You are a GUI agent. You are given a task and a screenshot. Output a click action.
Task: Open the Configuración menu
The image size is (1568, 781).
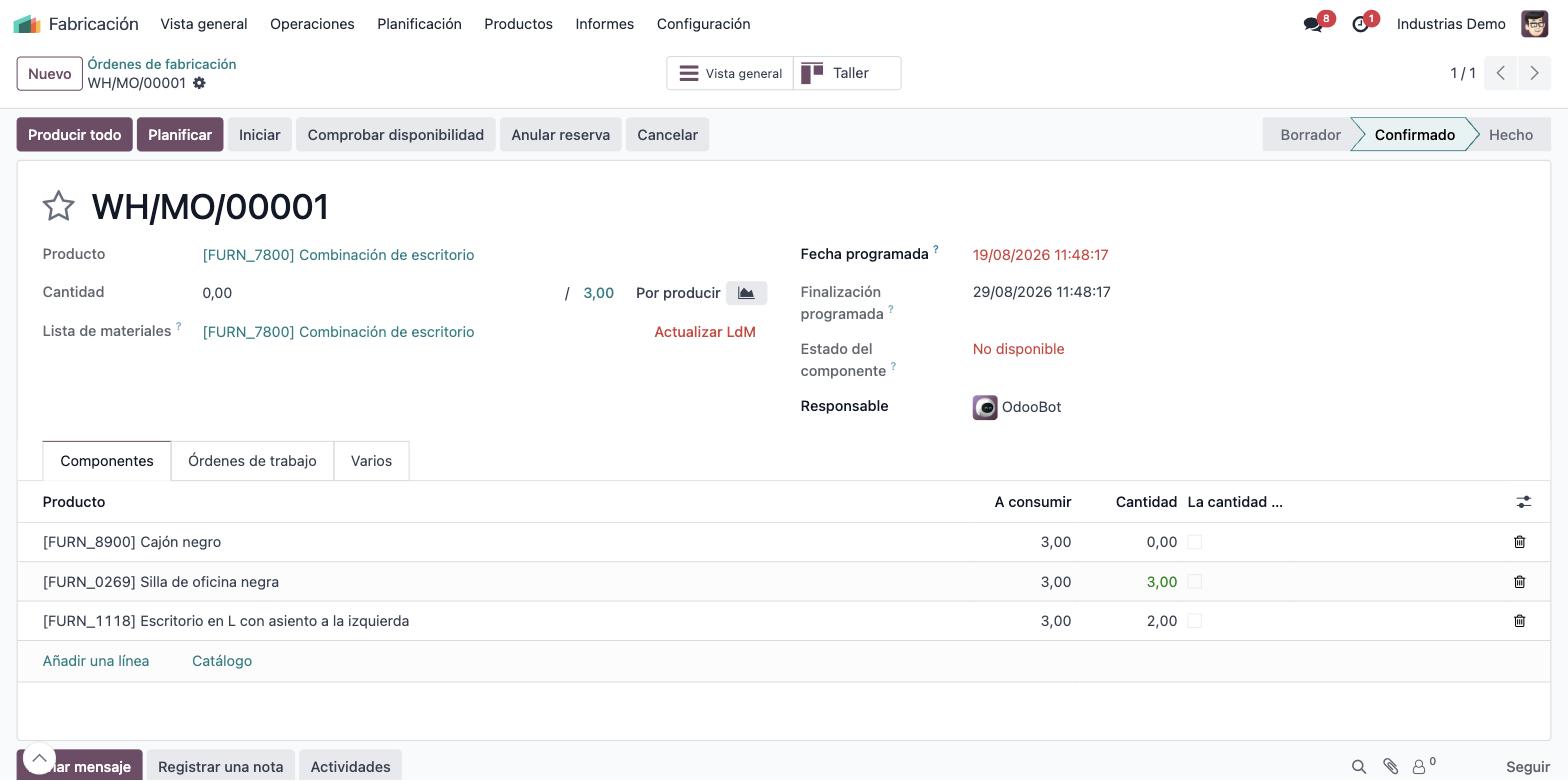703,24
